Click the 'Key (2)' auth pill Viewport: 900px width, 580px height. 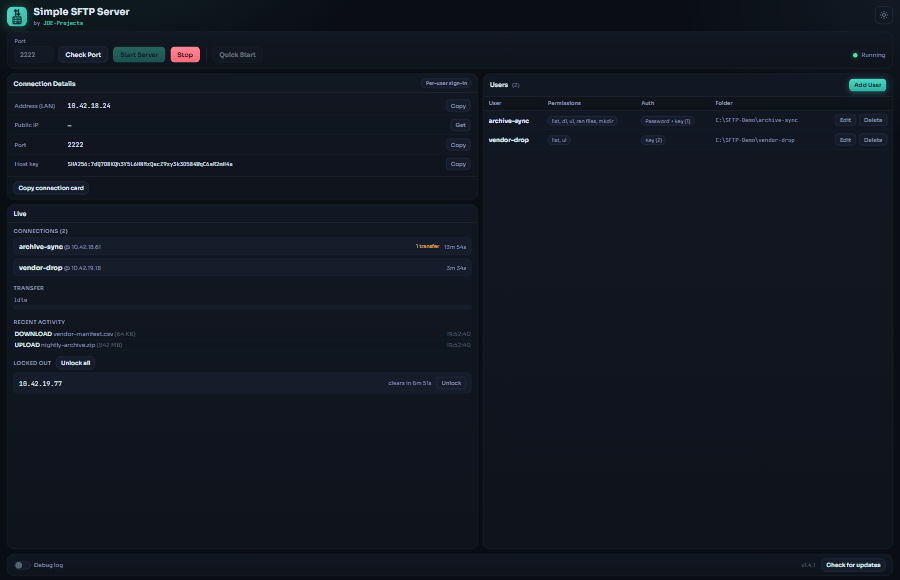click(653, 140)
